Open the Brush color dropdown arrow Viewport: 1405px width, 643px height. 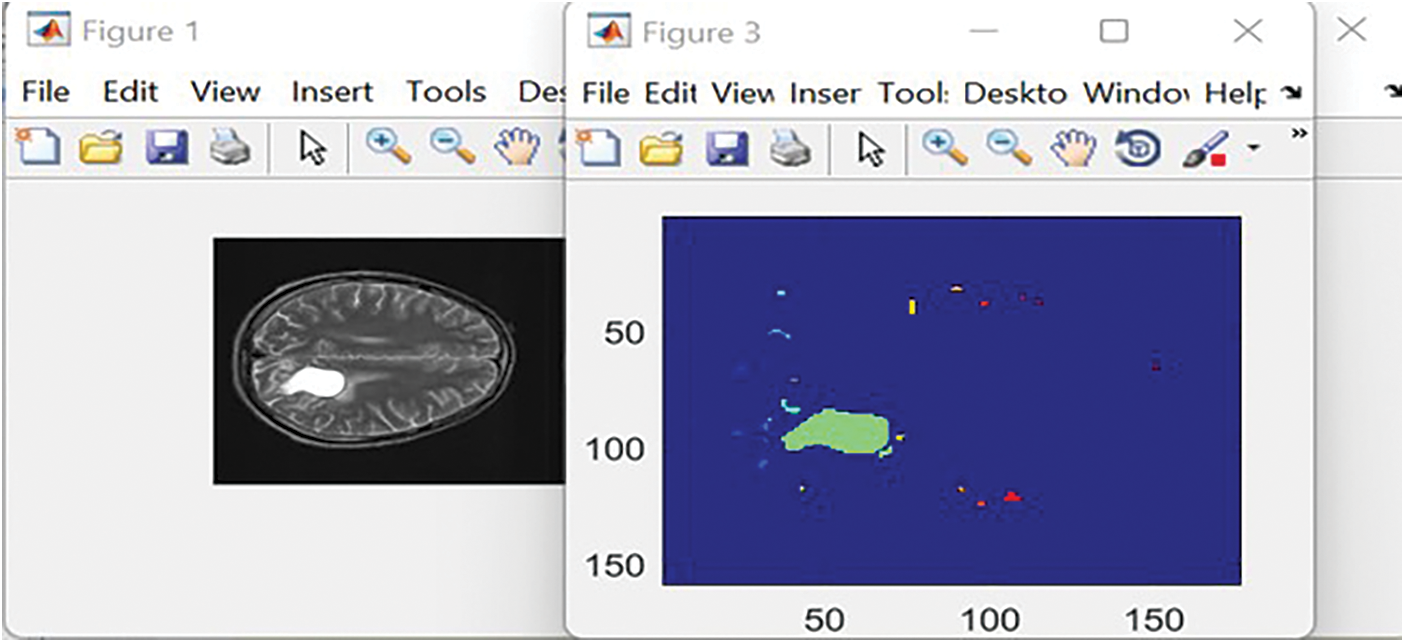1252,150
